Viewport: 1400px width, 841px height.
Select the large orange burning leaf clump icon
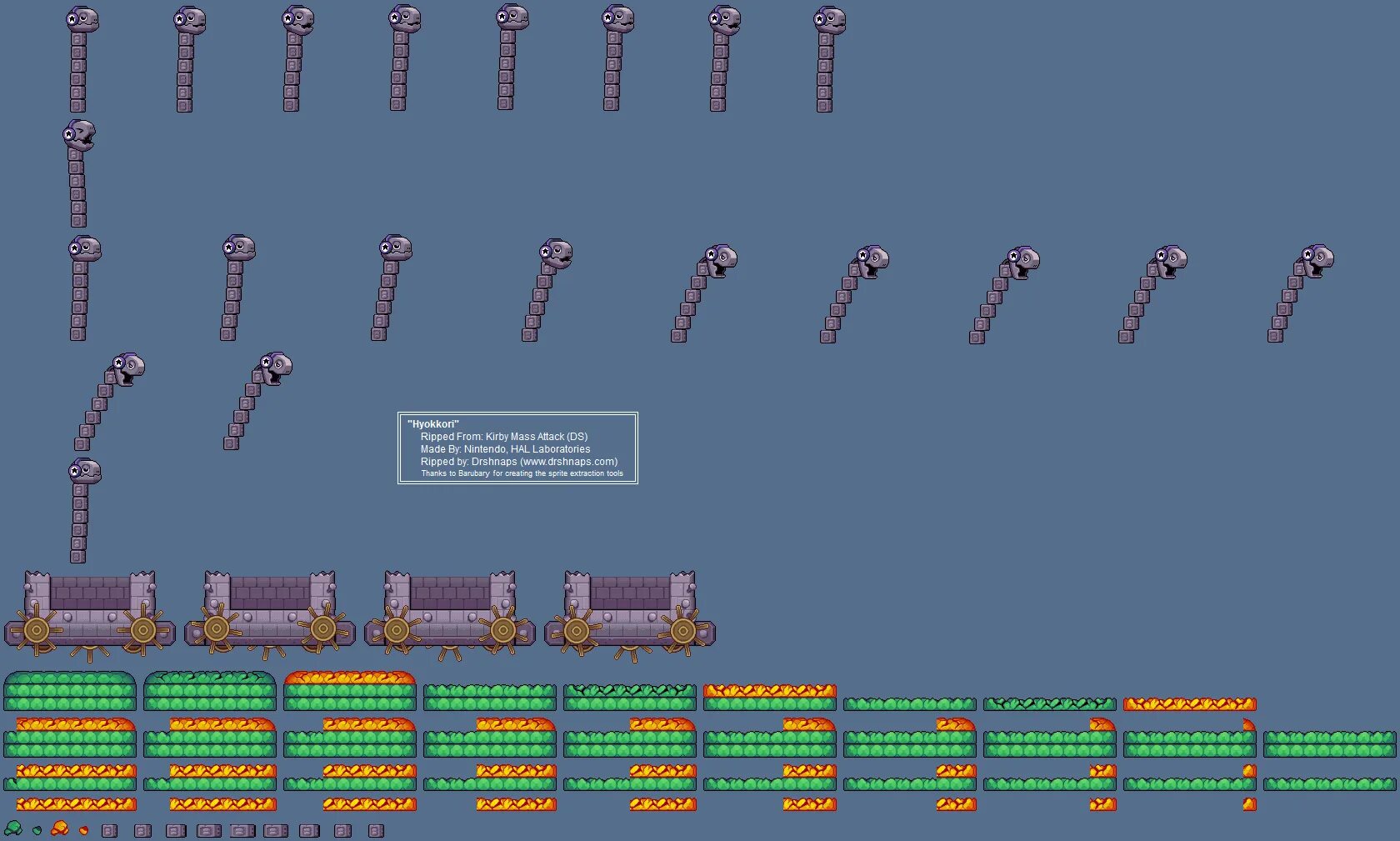click(59, 828)
